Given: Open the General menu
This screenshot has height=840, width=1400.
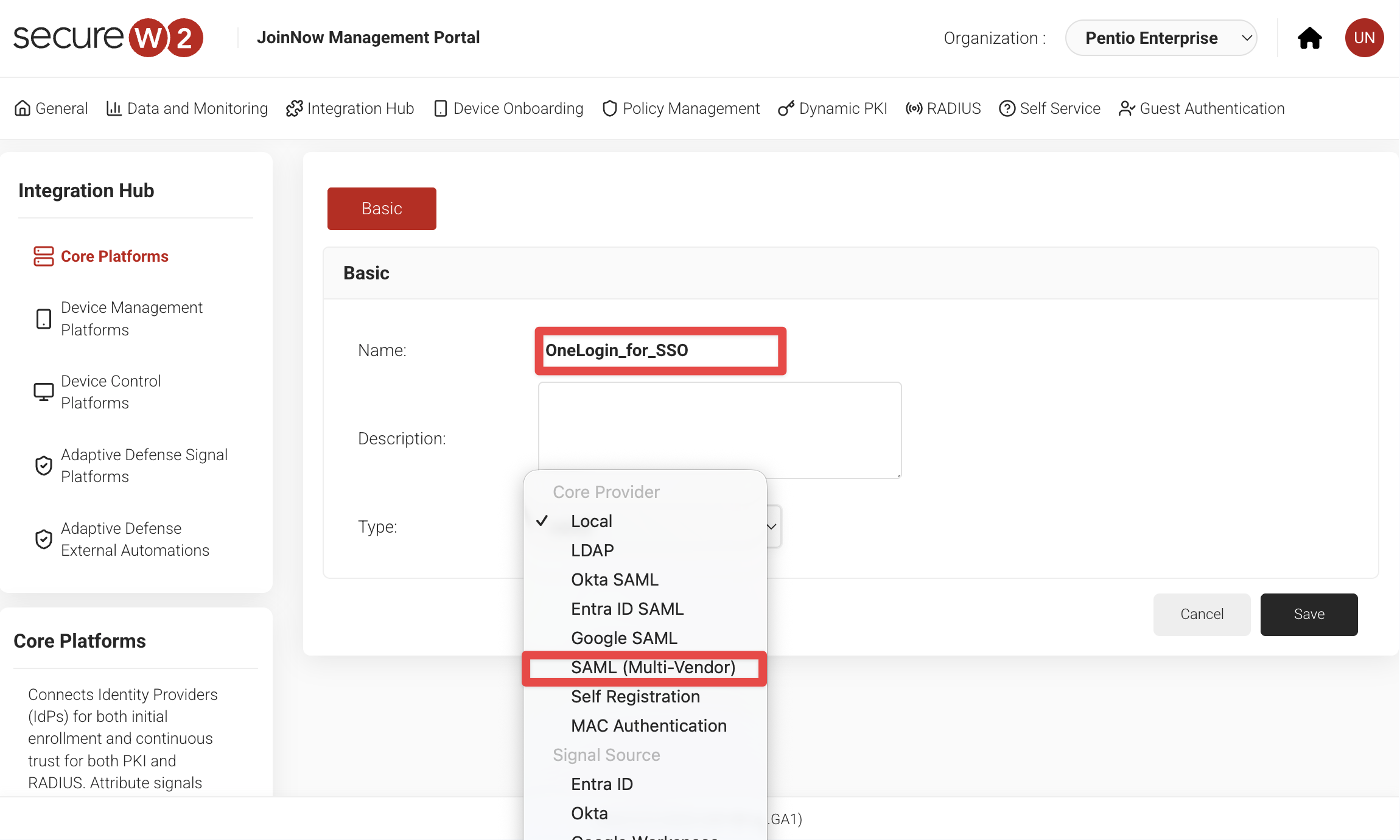Looking at the screenshot, I should click(51, 108).
